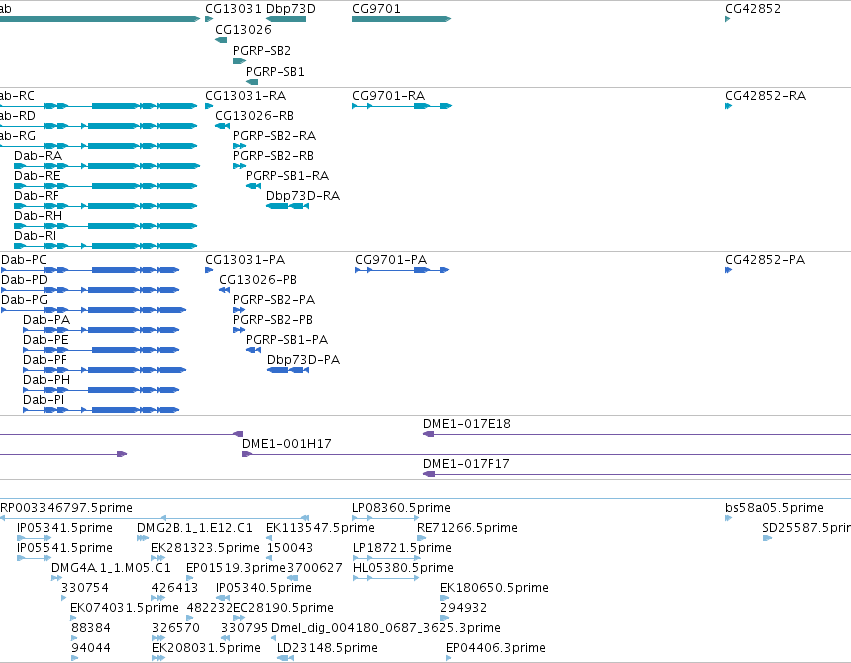Click transcript Dab-RE label

point(37,176)
